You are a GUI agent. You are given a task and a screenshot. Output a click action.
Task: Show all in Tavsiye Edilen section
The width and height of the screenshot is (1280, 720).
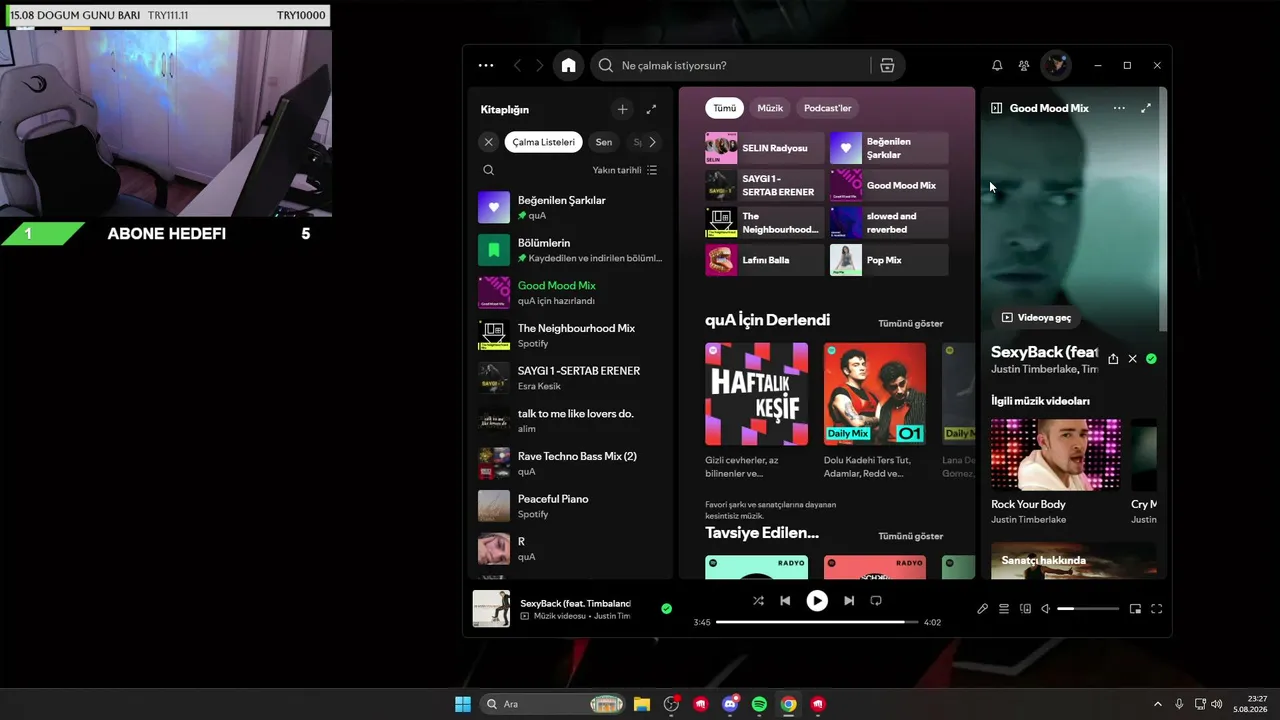pyautogui.click(x=911, y=537)
